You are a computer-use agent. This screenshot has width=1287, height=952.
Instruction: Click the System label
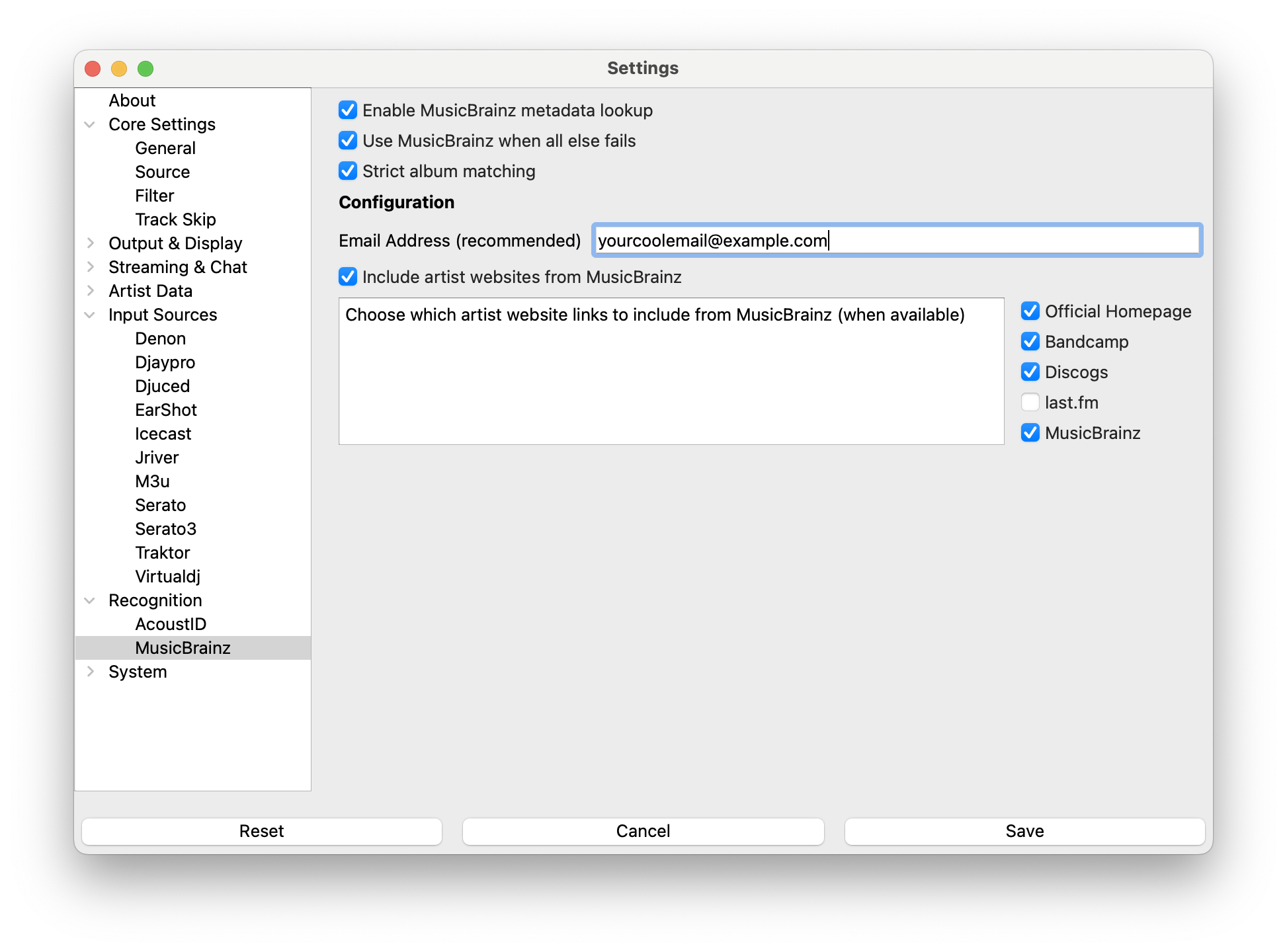pos(138,672)
